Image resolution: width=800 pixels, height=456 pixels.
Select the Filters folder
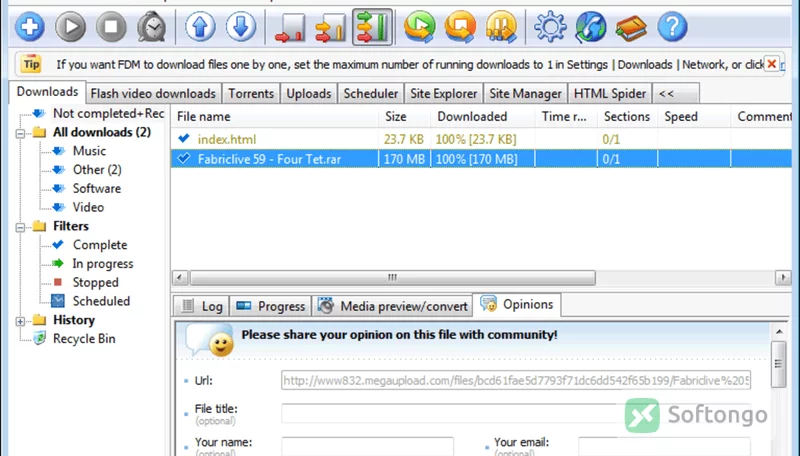70,226
